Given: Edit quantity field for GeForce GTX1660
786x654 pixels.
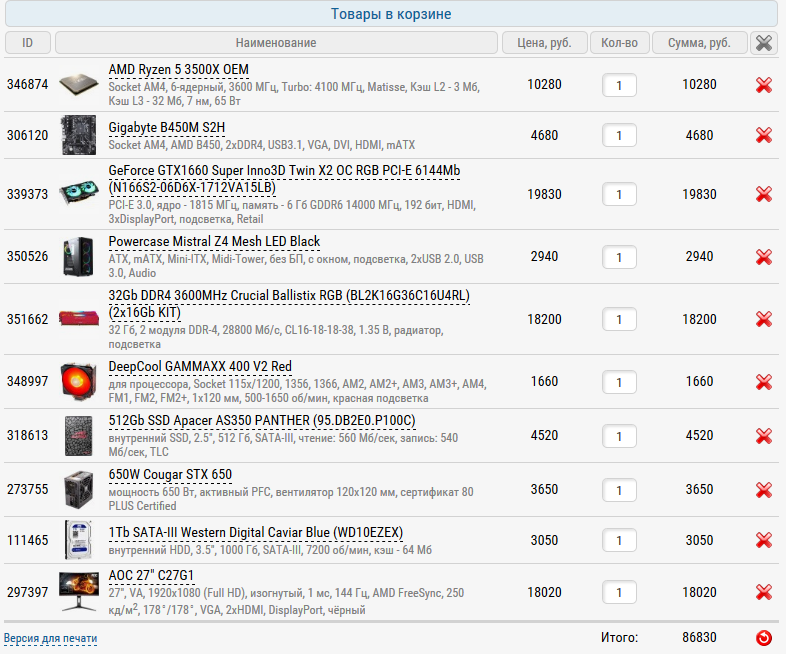Looking at the screenshot, I should tap(619, 194).
